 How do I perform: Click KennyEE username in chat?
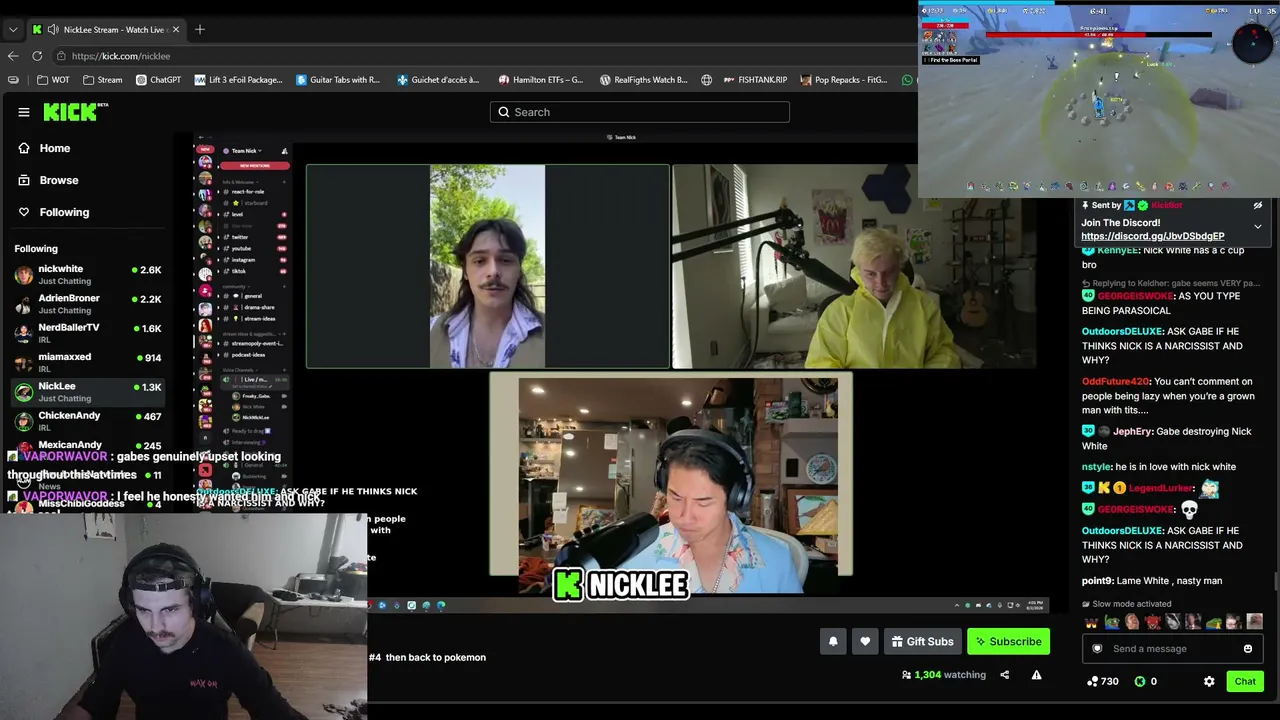1117,251
